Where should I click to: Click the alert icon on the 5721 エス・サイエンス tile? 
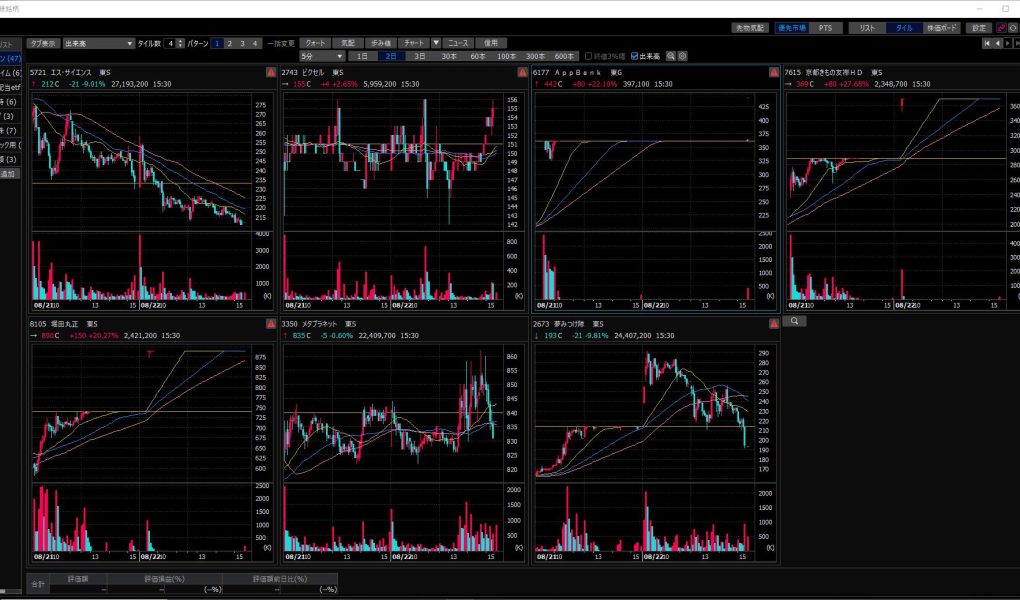tap(271, 73)
